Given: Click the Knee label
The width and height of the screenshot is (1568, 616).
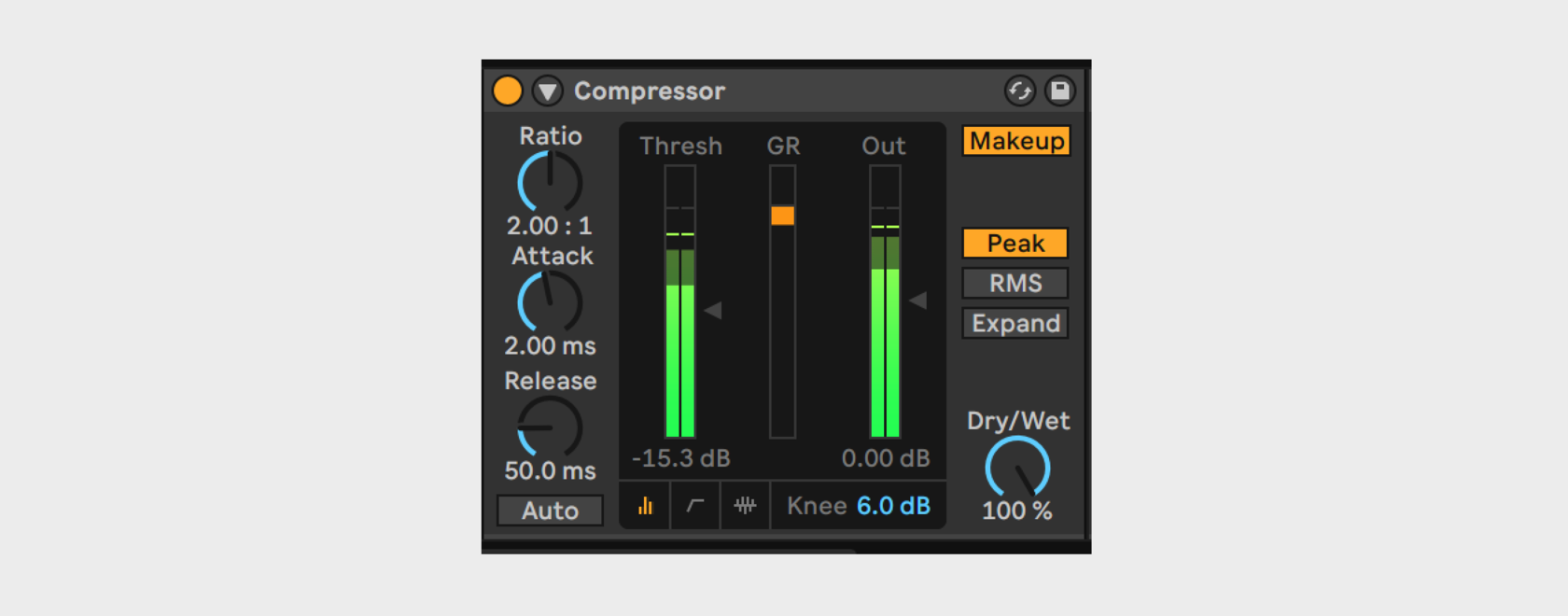Looking at the screenshot, I should pyautogui.click(x=817, y=506).
